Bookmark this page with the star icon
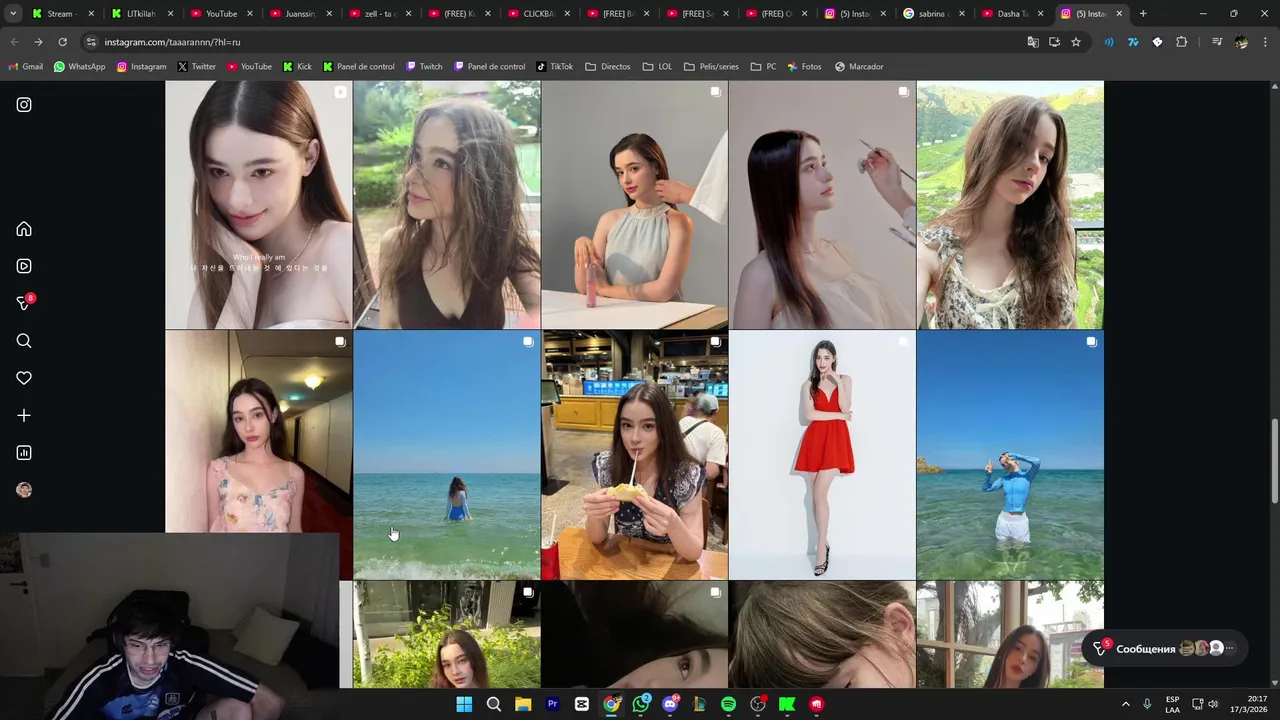The image size is (1280, 720). [1076, 42]
